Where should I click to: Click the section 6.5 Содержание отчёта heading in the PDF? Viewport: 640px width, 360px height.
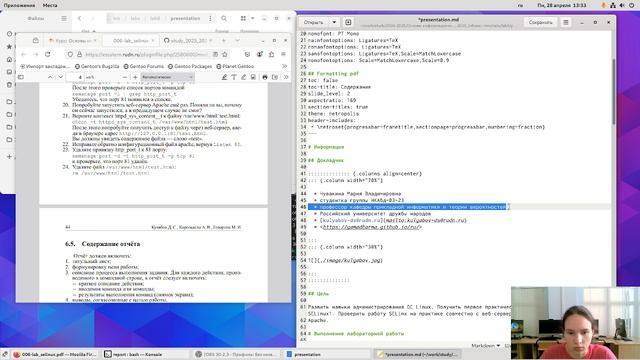point(102,244)
